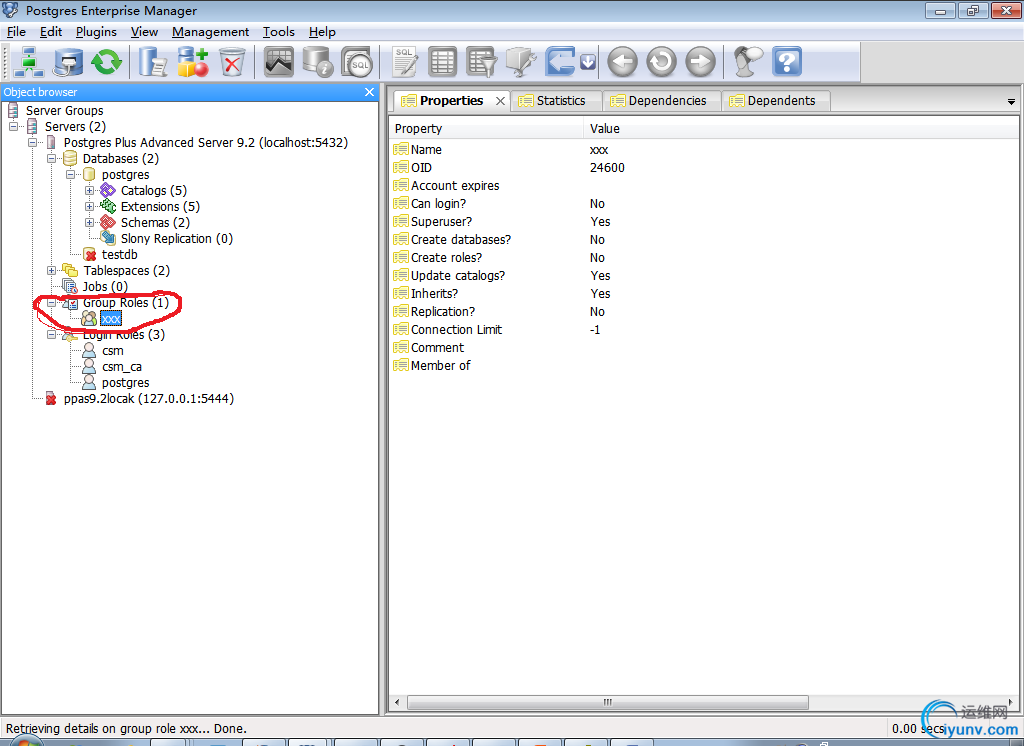
Task: Open the Management menu
Action: [210, 32]
